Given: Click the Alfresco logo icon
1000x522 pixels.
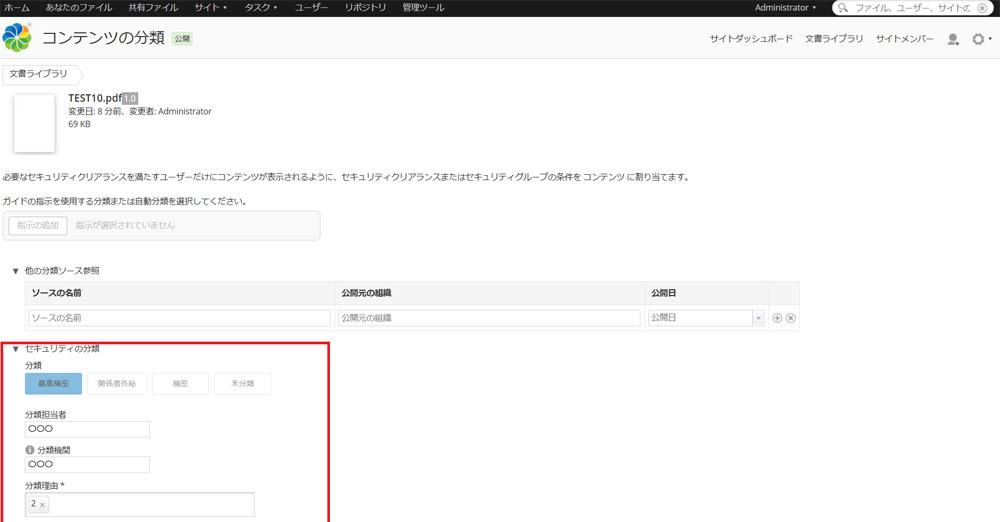Looking at the screenshot, I should 17,38.
